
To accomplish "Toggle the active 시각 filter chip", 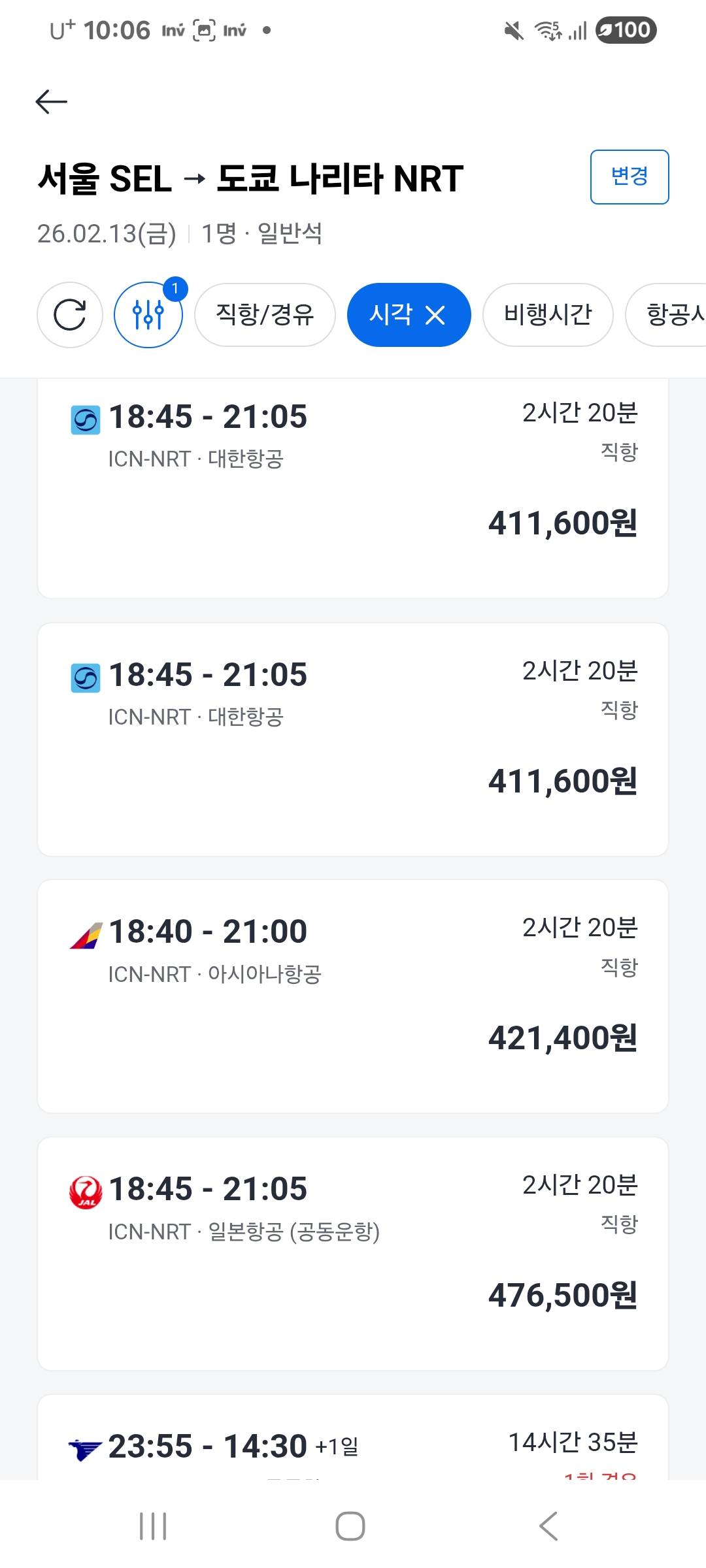I will tap(391, 315).
